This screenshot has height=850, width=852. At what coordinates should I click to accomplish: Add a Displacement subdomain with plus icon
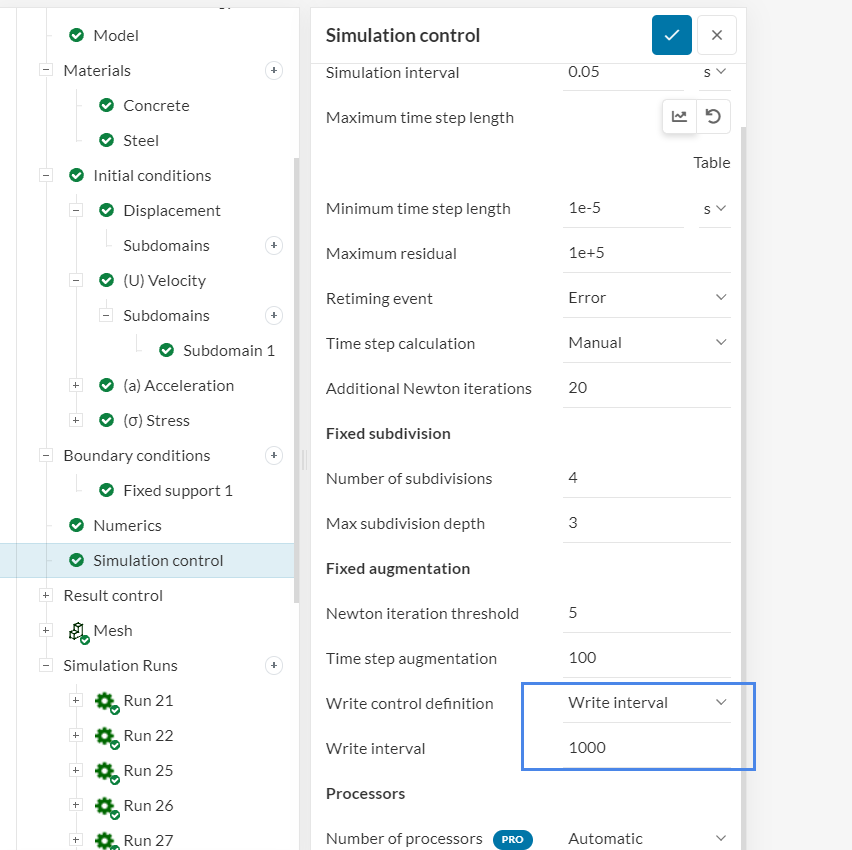click(x=274, y=245)
